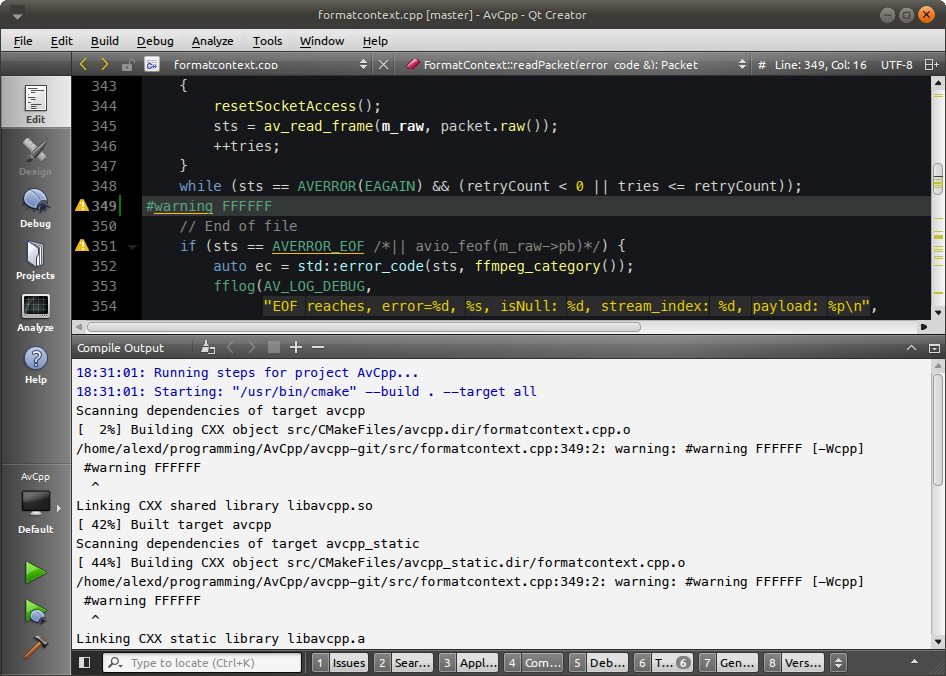Click the Compile Output vertical scrollbar handle

point(938,429)
